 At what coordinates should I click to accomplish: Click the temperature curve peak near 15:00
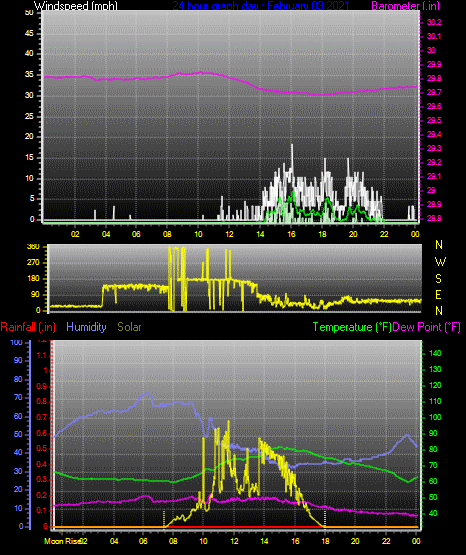[280, 447]
